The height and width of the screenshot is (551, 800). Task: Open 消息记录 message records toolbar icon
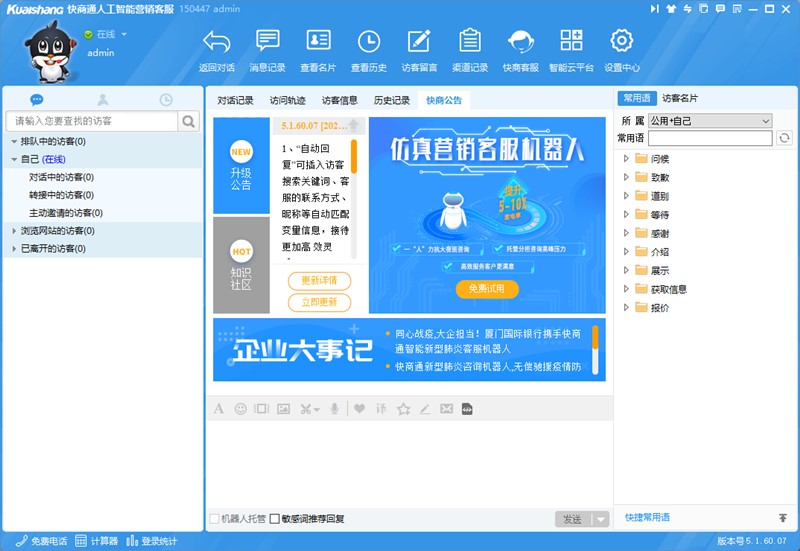coord(267,42)
